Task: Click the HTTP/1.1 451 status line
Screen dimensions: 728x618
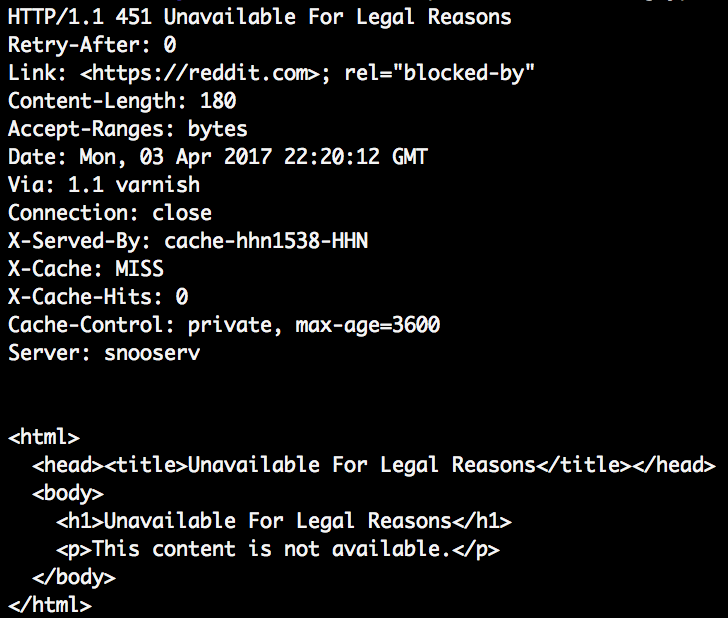Action: [x=260, y=18]
